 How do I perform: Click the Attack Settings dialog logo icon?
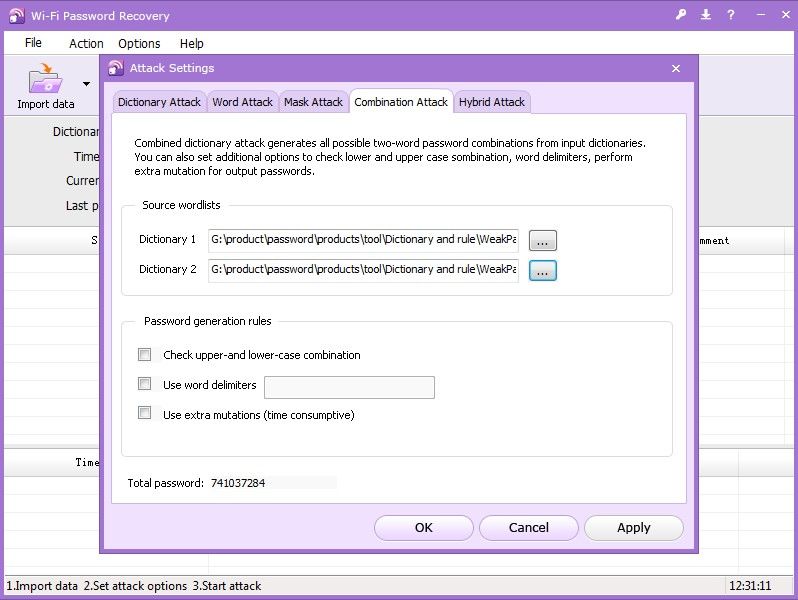click(x=115, y=68)
